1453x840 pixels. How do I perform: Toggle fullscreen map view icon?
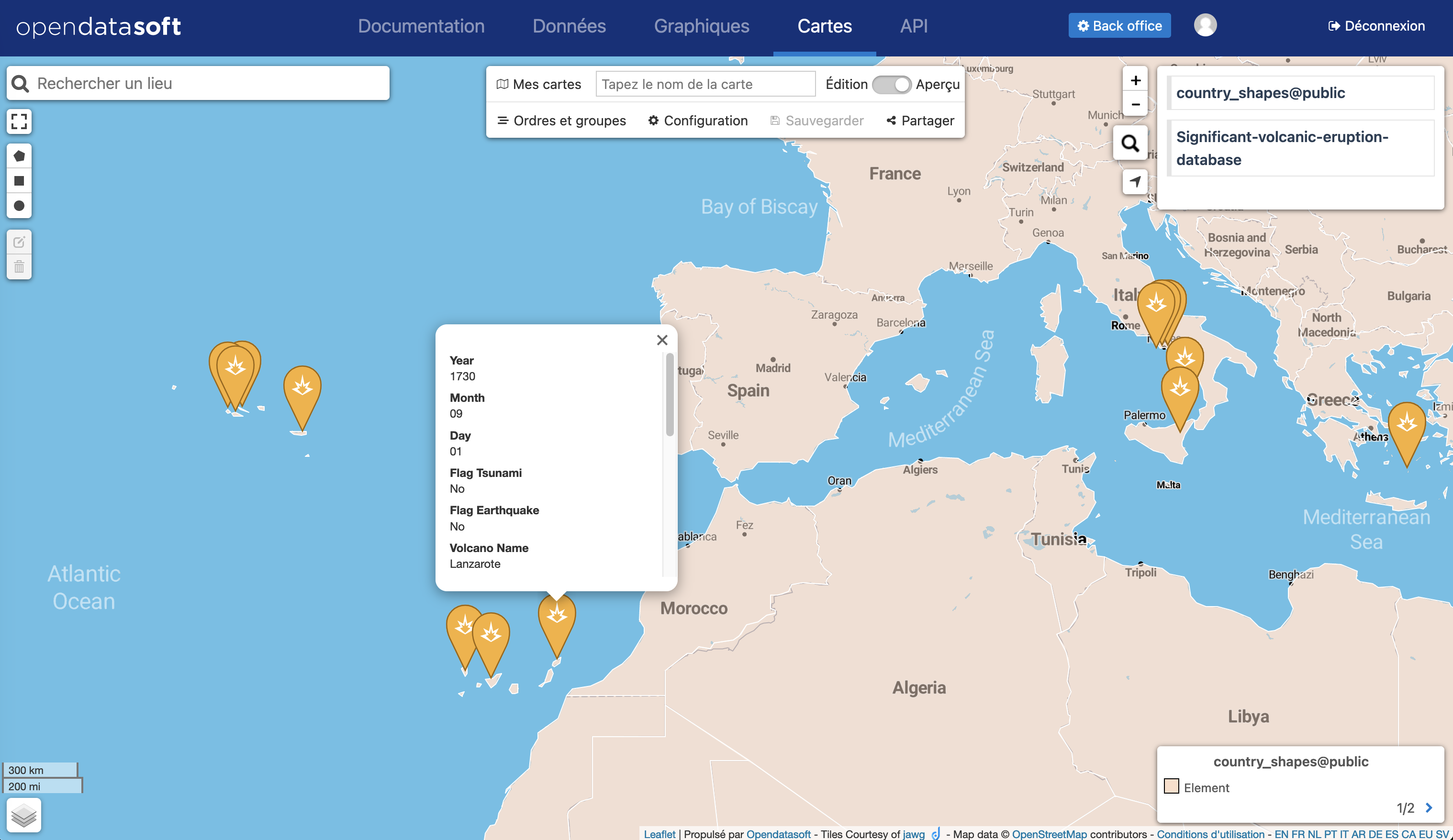click(x=19, y=121)
